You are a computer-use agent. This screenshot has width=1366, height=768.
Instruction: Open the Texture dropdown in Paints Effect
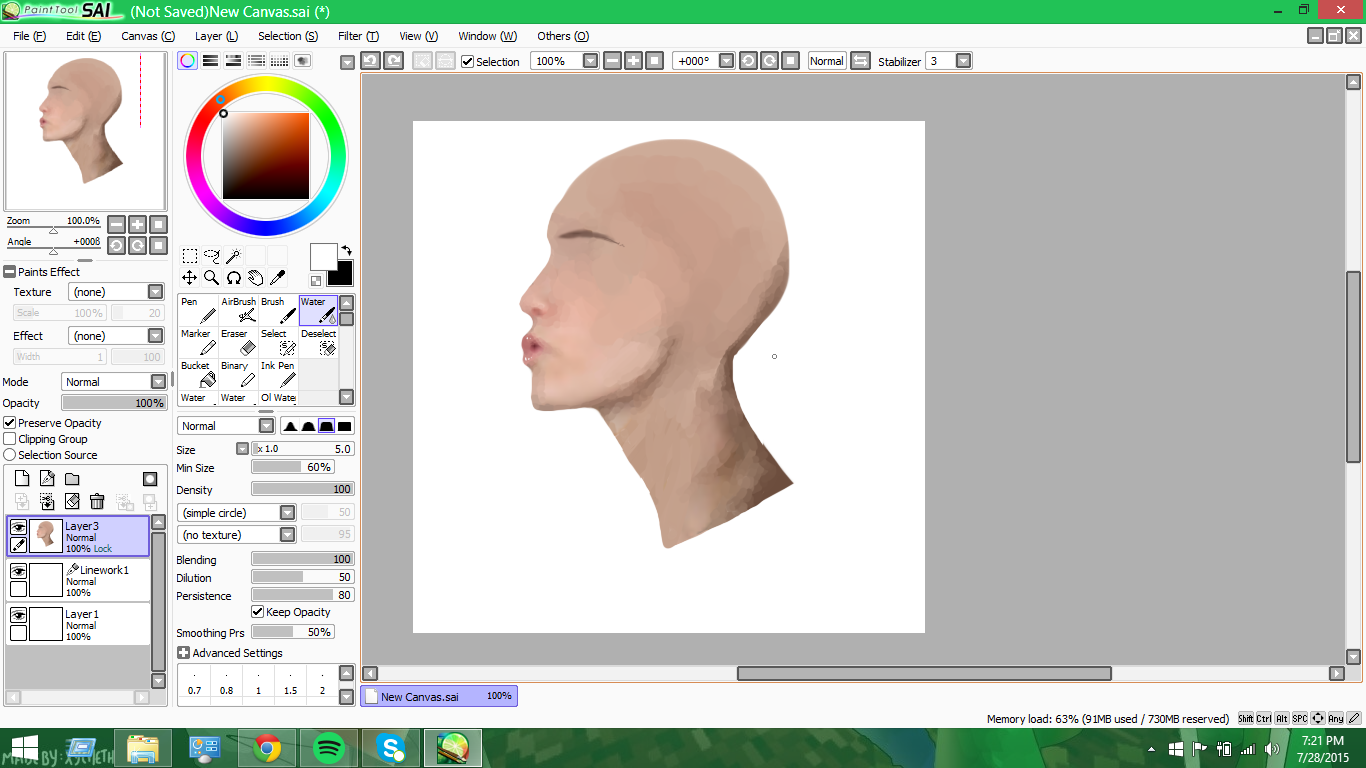[x=116, y=292]
